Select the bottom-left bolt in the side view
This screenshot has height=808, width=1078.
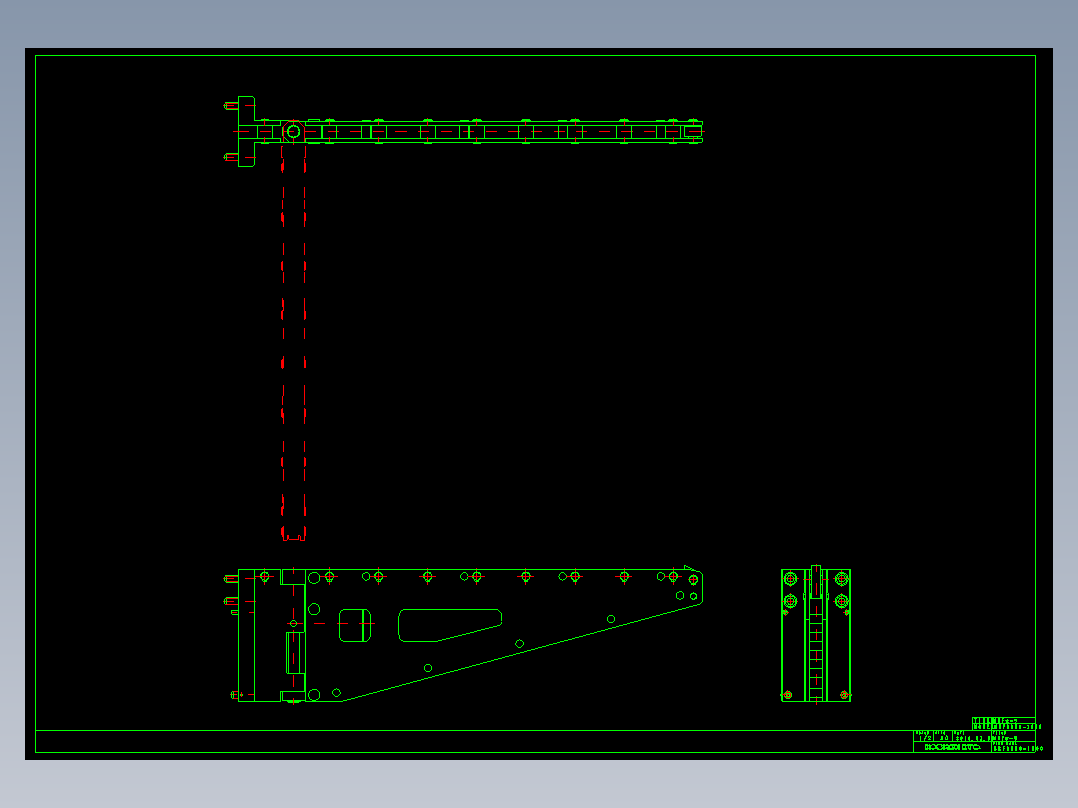click(788, 695)
